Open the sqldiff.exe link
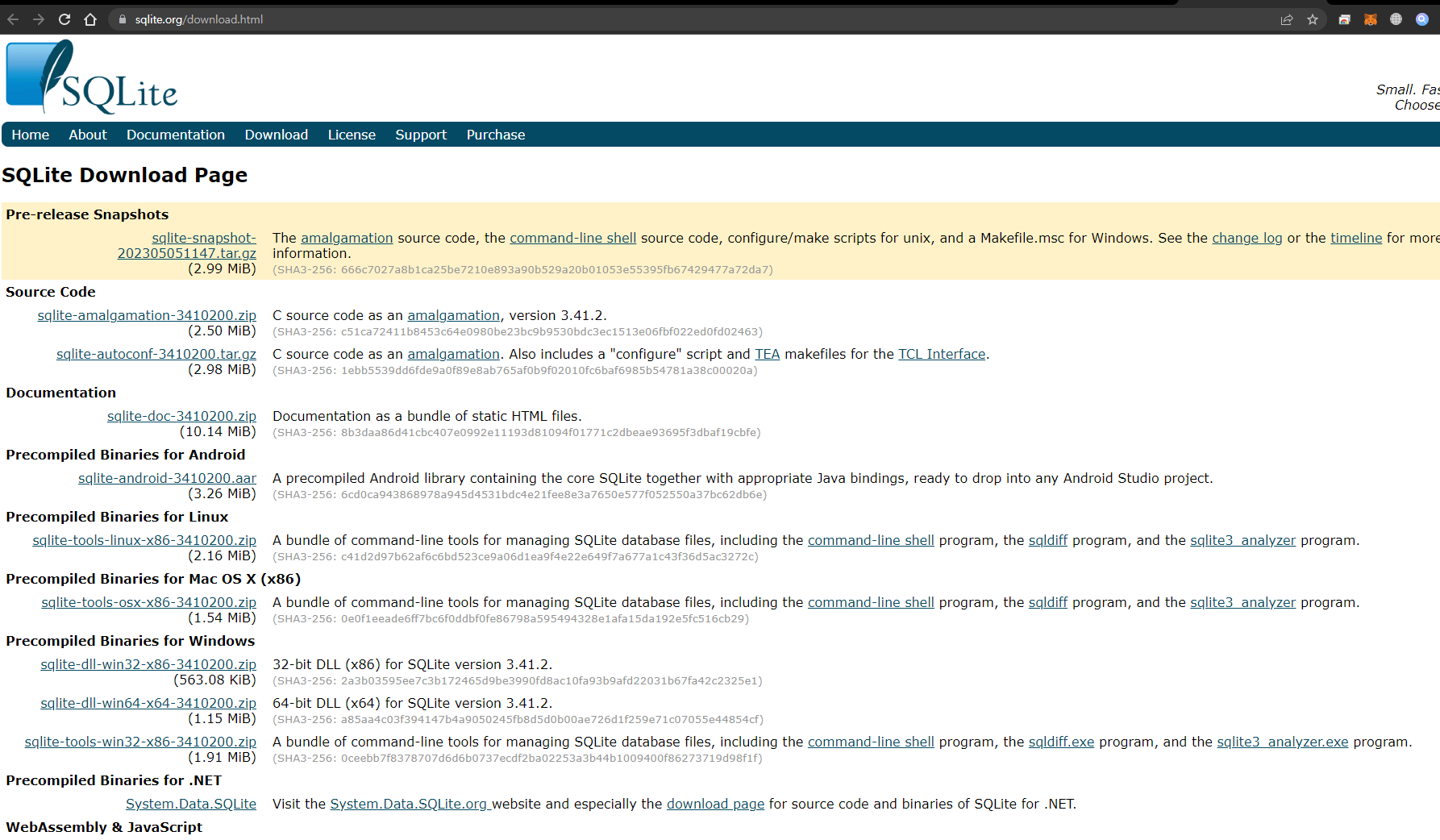The width and height of the screenshot is (1440, 840). [1061, 742]
